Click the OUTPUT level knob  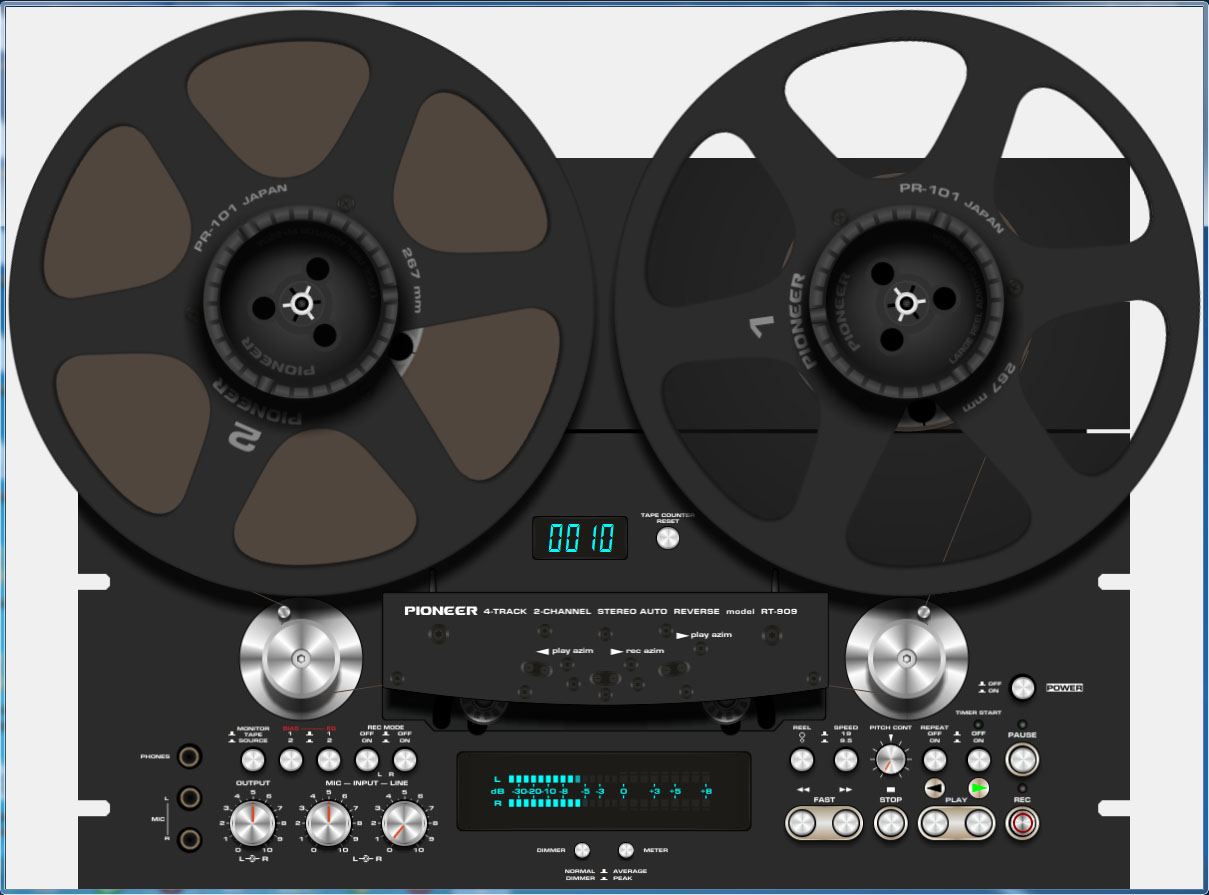point(253,823)
